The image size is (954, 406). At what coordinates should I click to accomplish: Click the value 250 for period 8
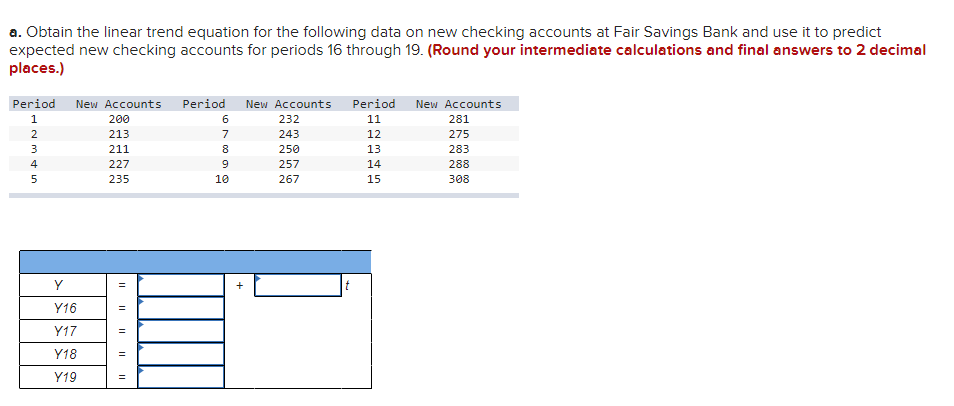[x=288, y=149]
